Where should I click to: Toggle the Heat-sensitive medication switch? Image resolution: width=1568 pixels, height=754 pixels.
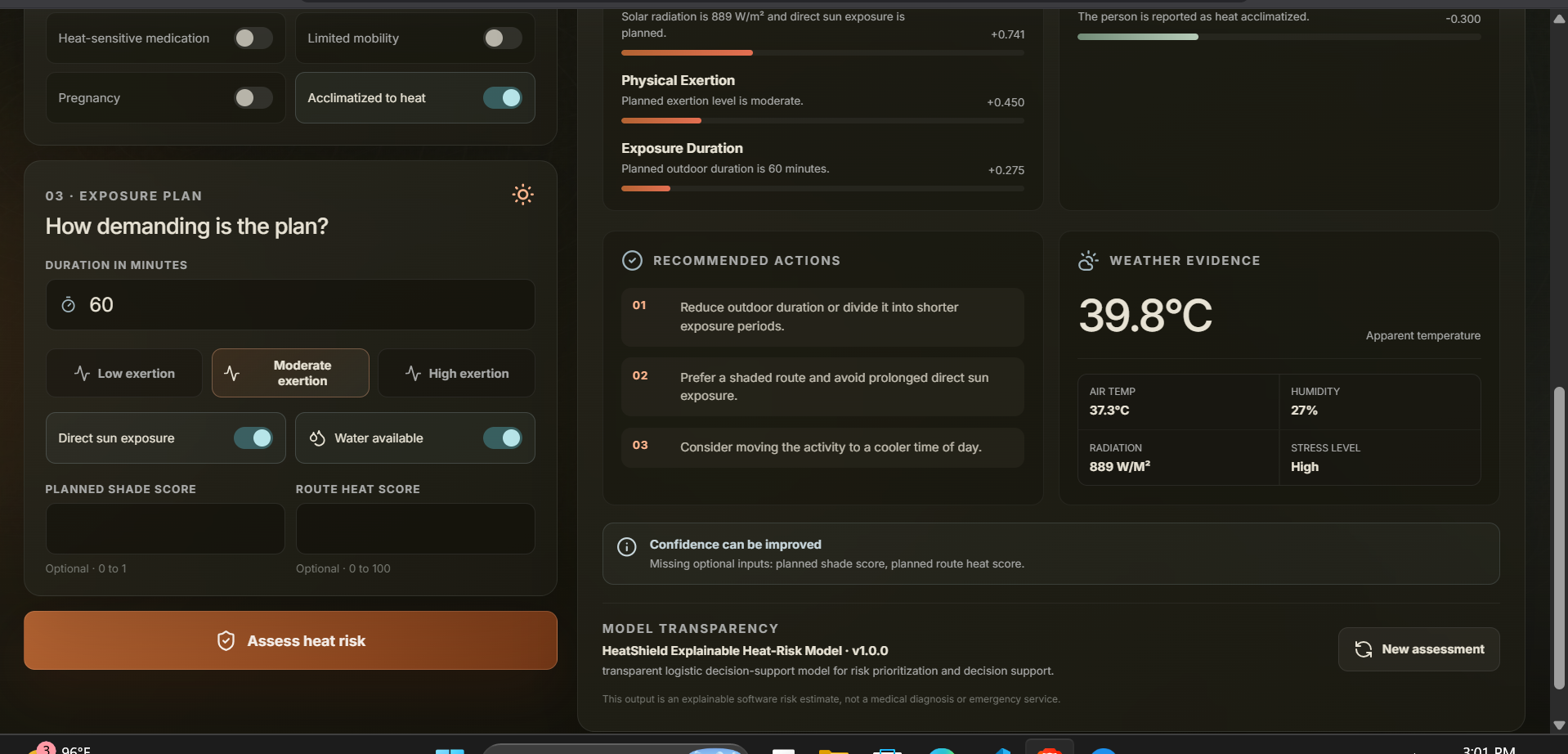pyautogui.click(x=253, y=38)
